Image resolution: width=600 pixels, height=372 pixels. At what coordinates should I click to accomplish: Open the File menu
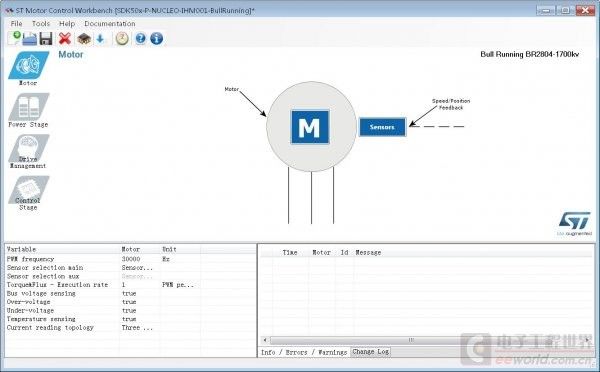[16, 24]
